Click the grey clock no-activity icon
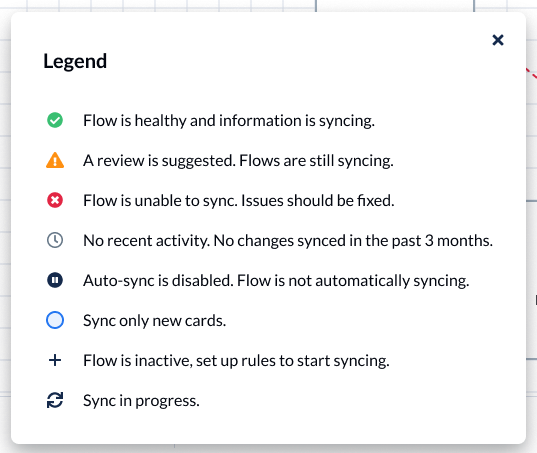Screen dimensions: 537x453 [x=55, y=240]
